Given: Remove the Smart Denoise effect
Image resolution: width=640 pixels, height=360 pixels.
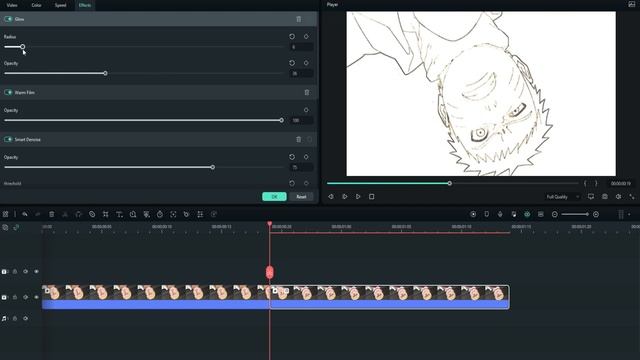Looking at the screenshot, I should pyautogui.click(x=299, y=140).
